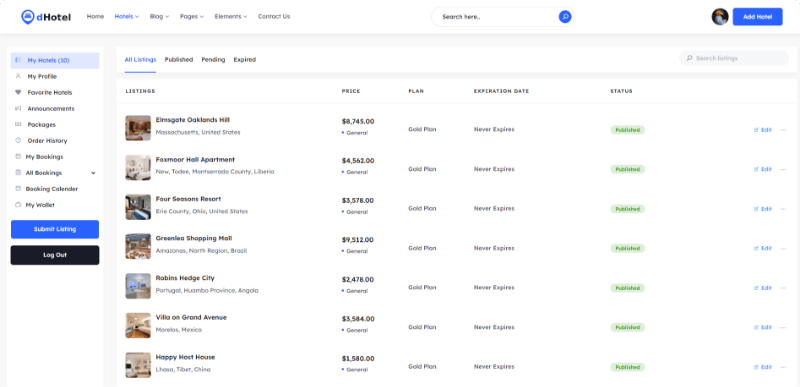This screenshot has height=387, width=800.
Task: Click the $9,512.00 price value
Action: click(358, 240)
